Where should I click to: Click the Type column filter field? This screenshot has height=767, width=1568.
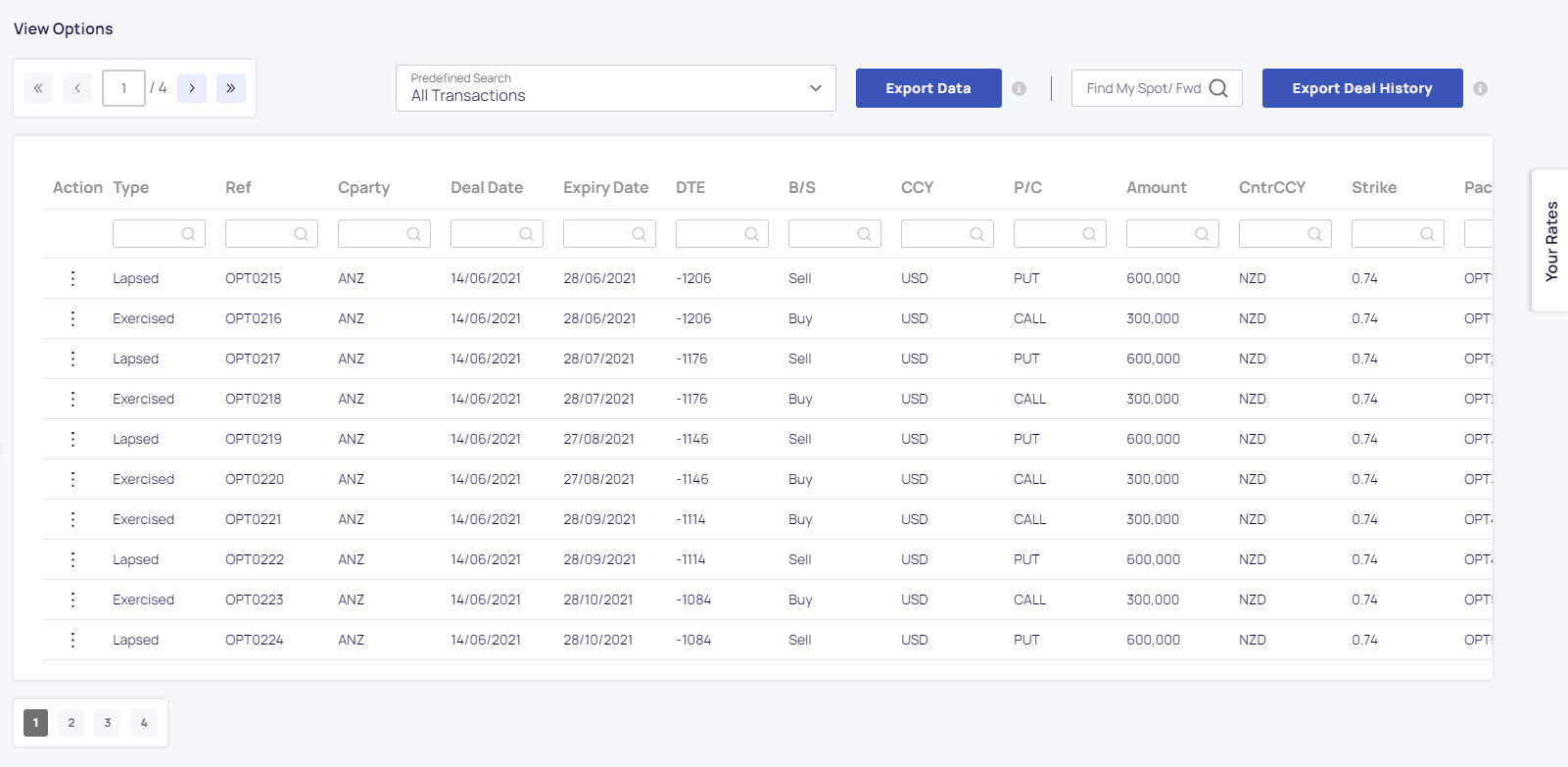(159, 234)
